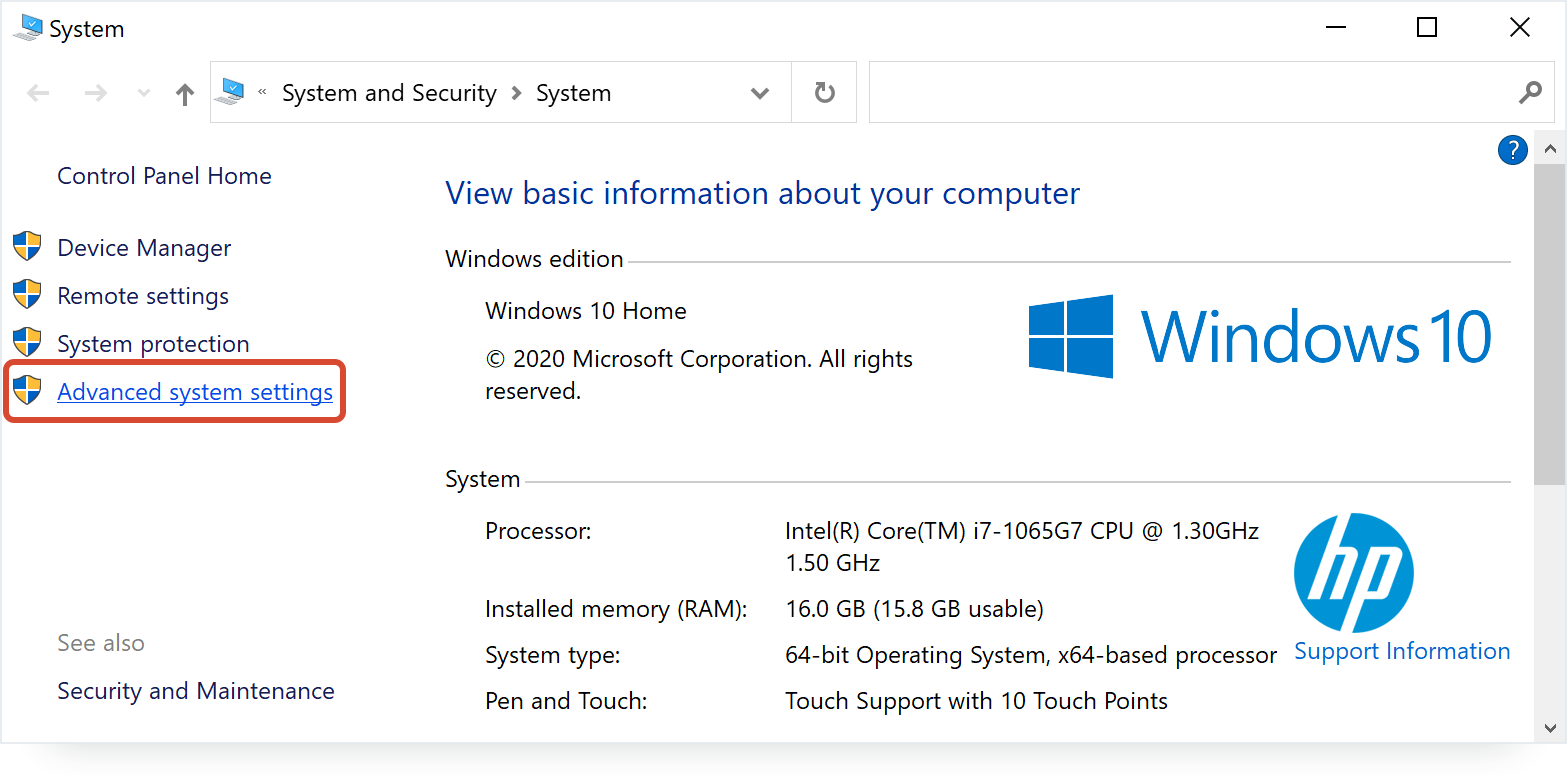Click the HP logo
Viewport: 1568px width, 782px height.
pyautogui.click(x=1353, y=572)
